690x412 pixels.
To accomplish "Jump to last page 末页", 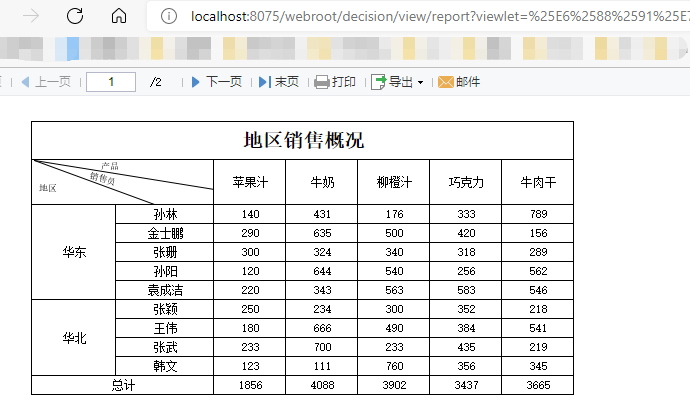I will (x=279, y=82).
